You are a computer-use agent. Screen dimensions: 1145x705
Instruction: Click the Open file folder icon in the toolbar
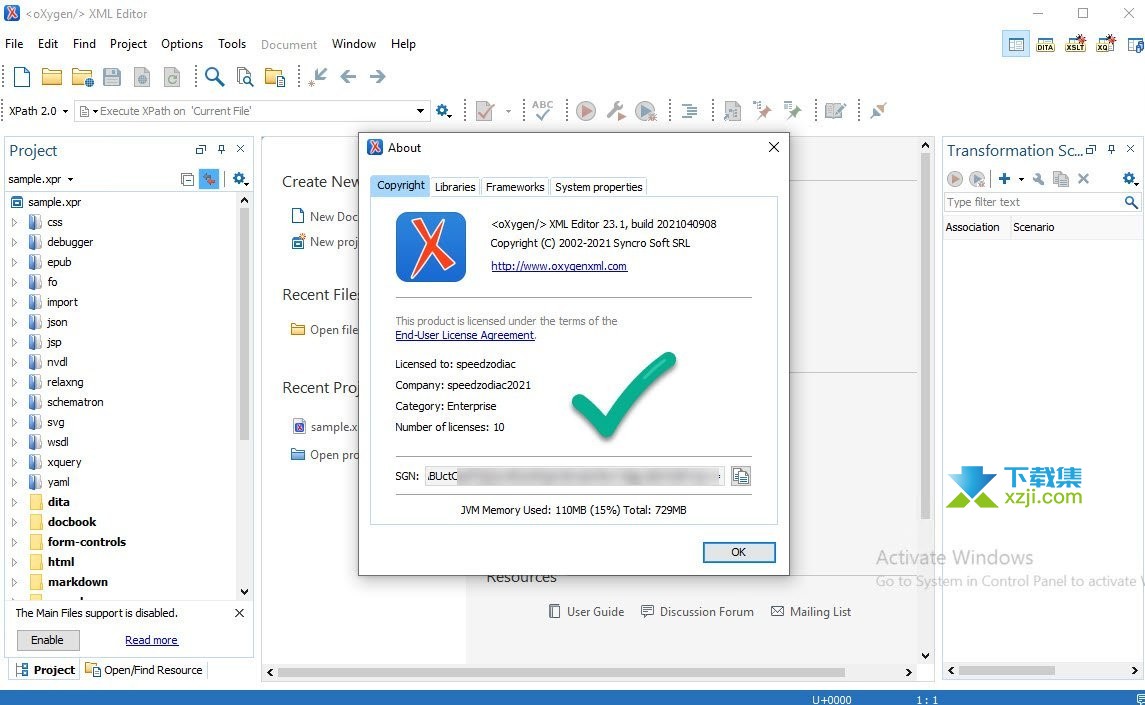click(x=52, y=77)
